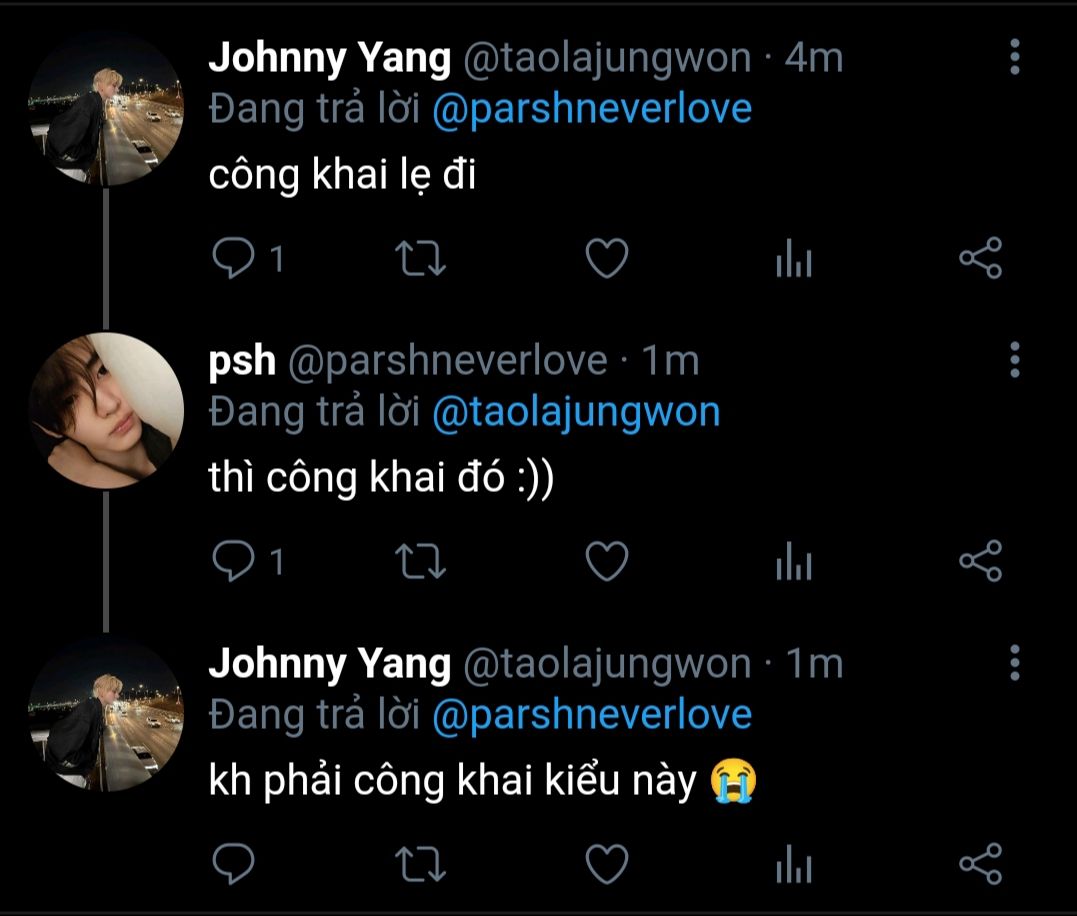Like the 'công khai lẹ đi' tweet

pos(607,258)
